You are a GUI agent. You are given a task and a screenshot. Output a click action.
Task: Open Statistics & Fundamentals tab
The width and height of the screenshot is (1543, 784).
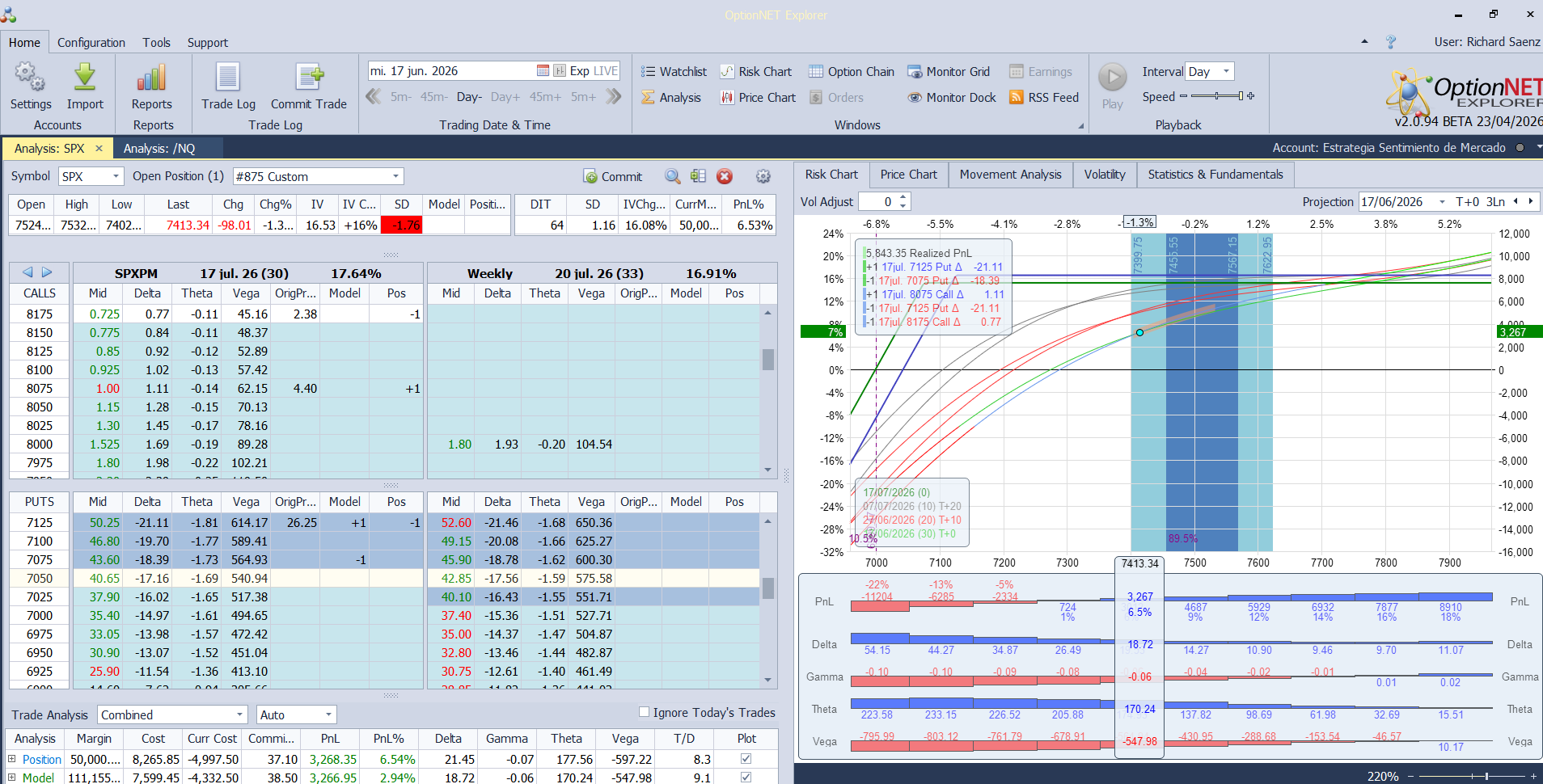pos(1215,175)
